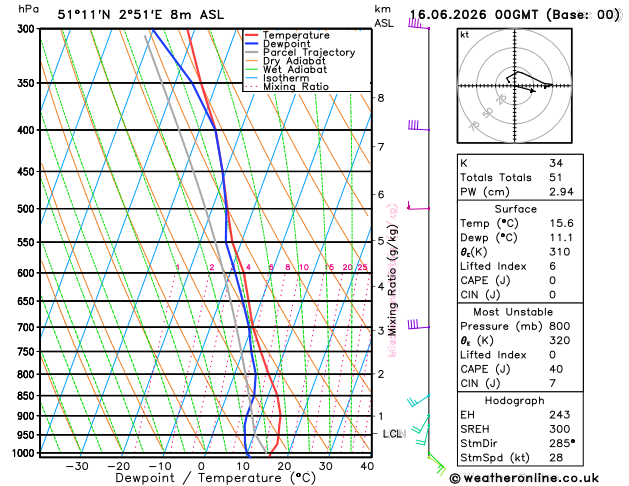Click the 8 km altitude label

tap(381, 98)
